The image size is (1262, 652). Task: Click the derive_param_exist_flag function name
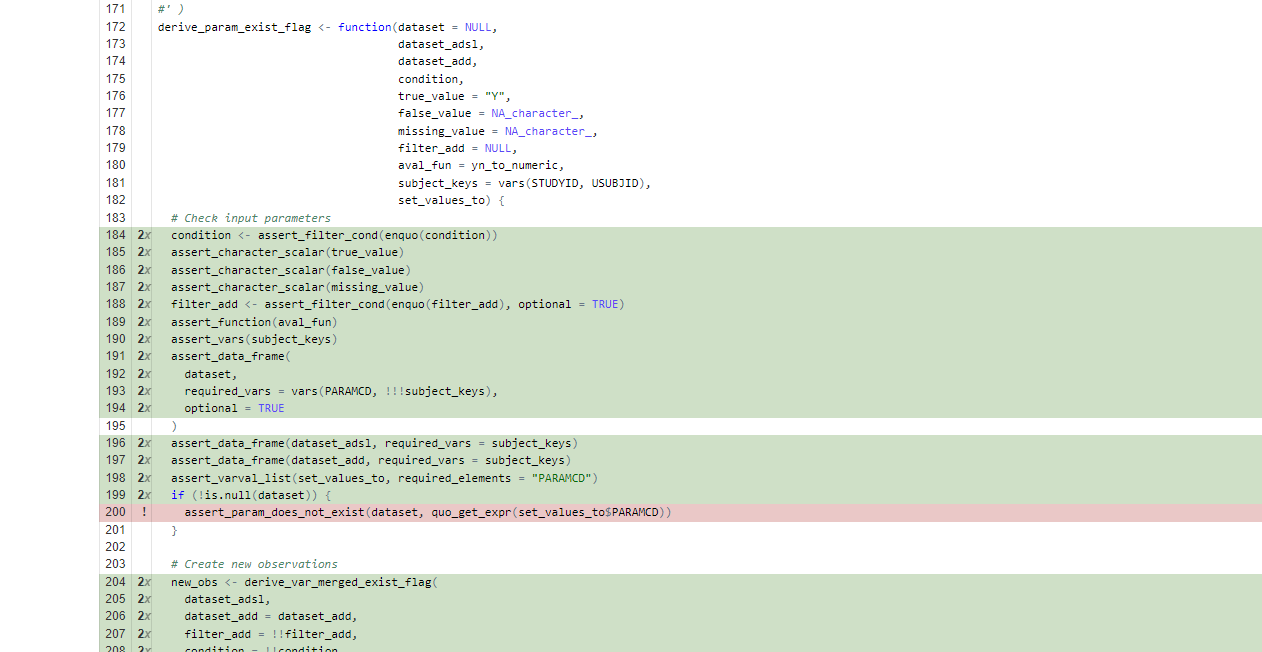(x=234, y=27)
